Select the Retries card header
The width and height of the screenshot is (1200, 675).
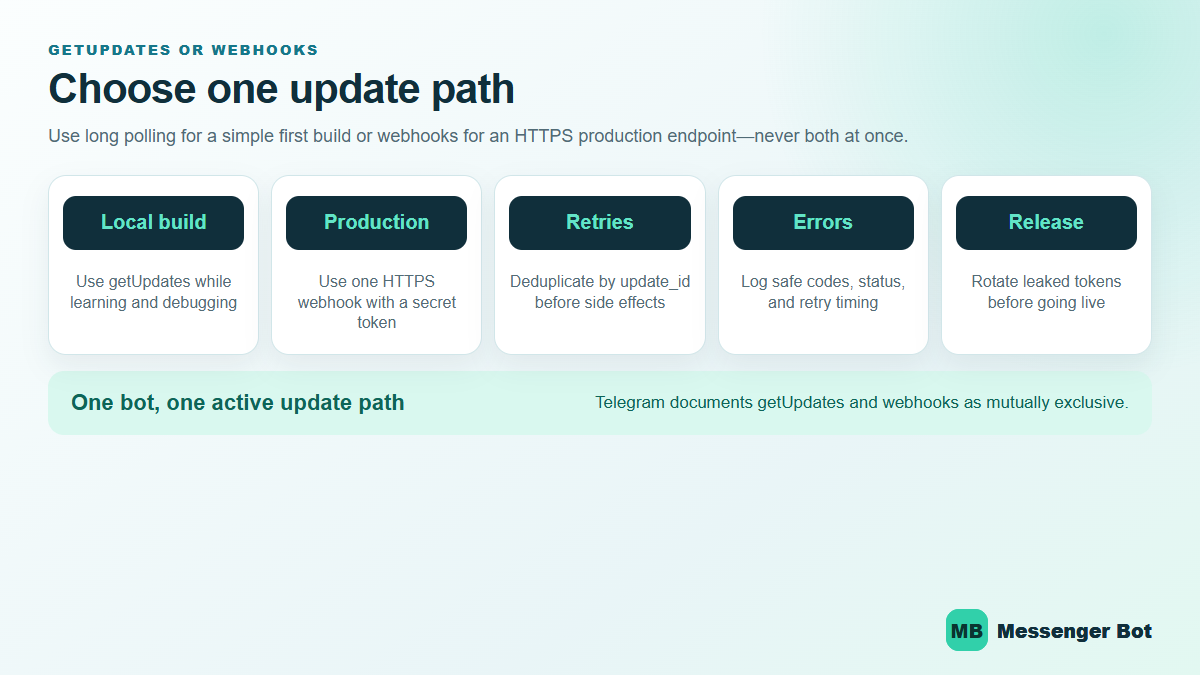(x=600, y=222)
